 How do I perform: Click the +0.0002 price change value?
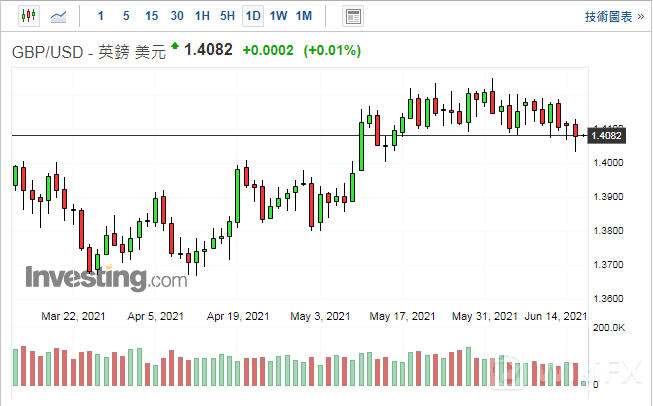click(x=268, y=51)
